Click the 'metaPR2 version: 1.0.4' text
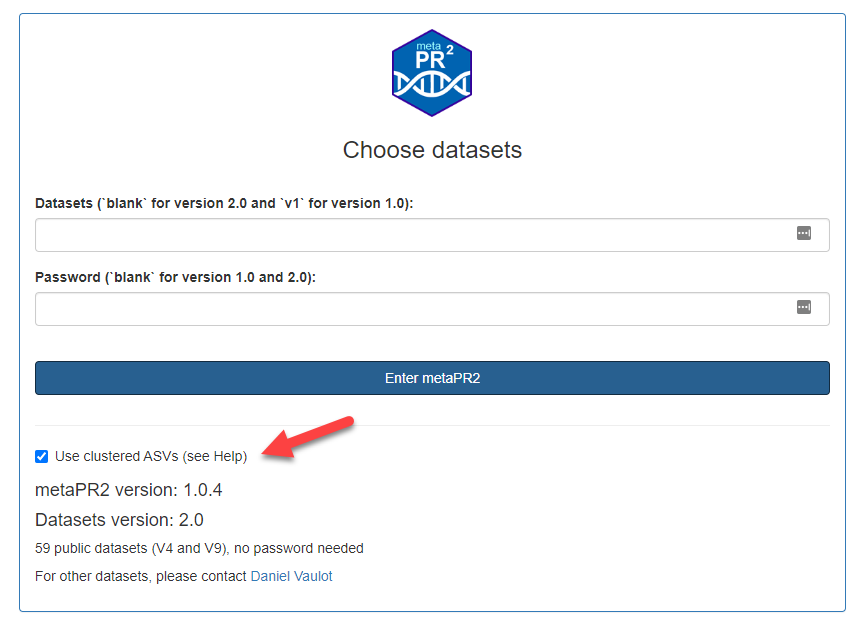 [x=129, y=490]
